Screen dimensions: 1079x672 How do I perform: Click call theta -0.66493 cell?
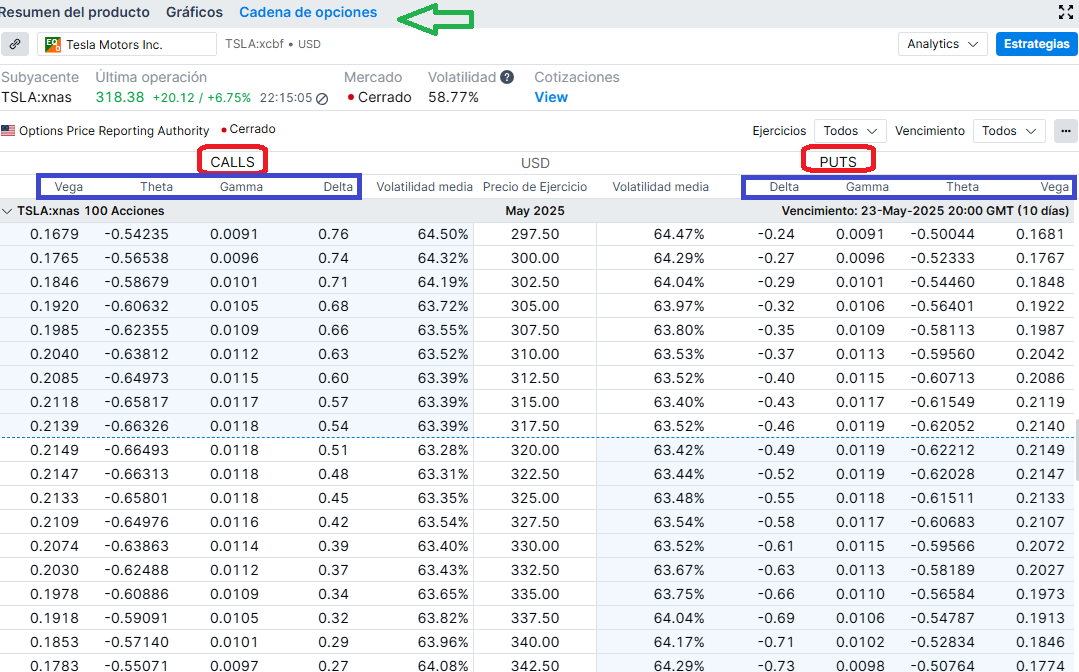[x=136, y=451]
